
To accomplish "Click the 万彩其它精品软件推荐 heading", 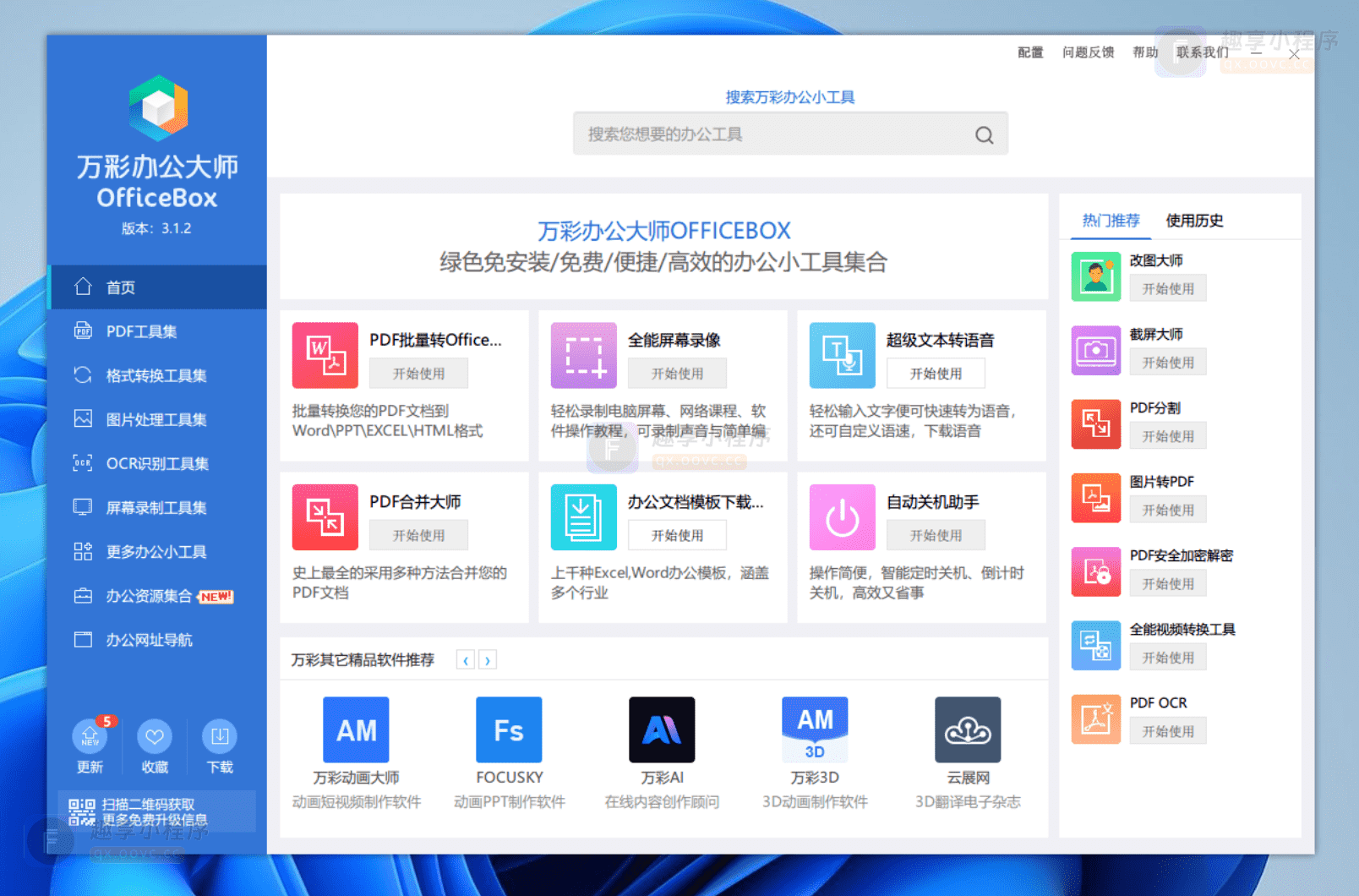I will pyautogui.click(x=363, y=660).
